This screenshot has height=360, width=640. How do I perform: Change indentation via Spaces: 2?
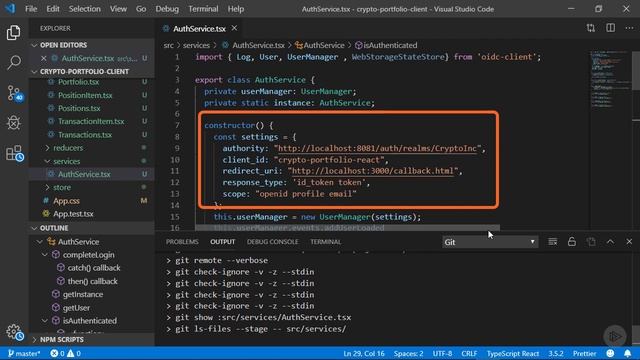[408, 353]
